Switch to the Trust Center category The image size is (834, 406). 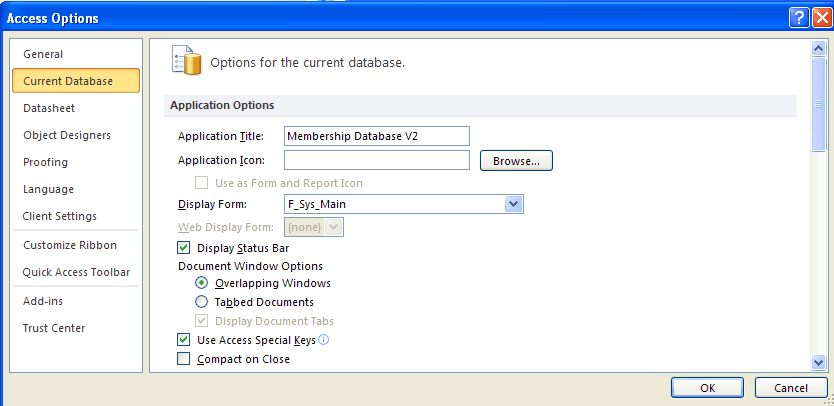point(54,328)
